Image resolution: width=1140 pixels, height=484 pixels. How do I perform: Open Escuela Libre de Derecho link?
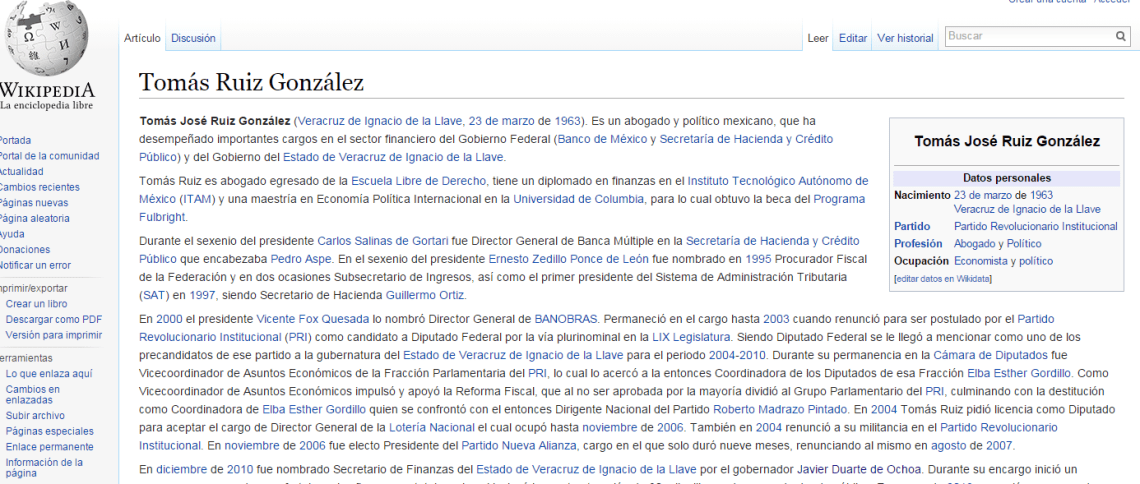coord(419,180)
